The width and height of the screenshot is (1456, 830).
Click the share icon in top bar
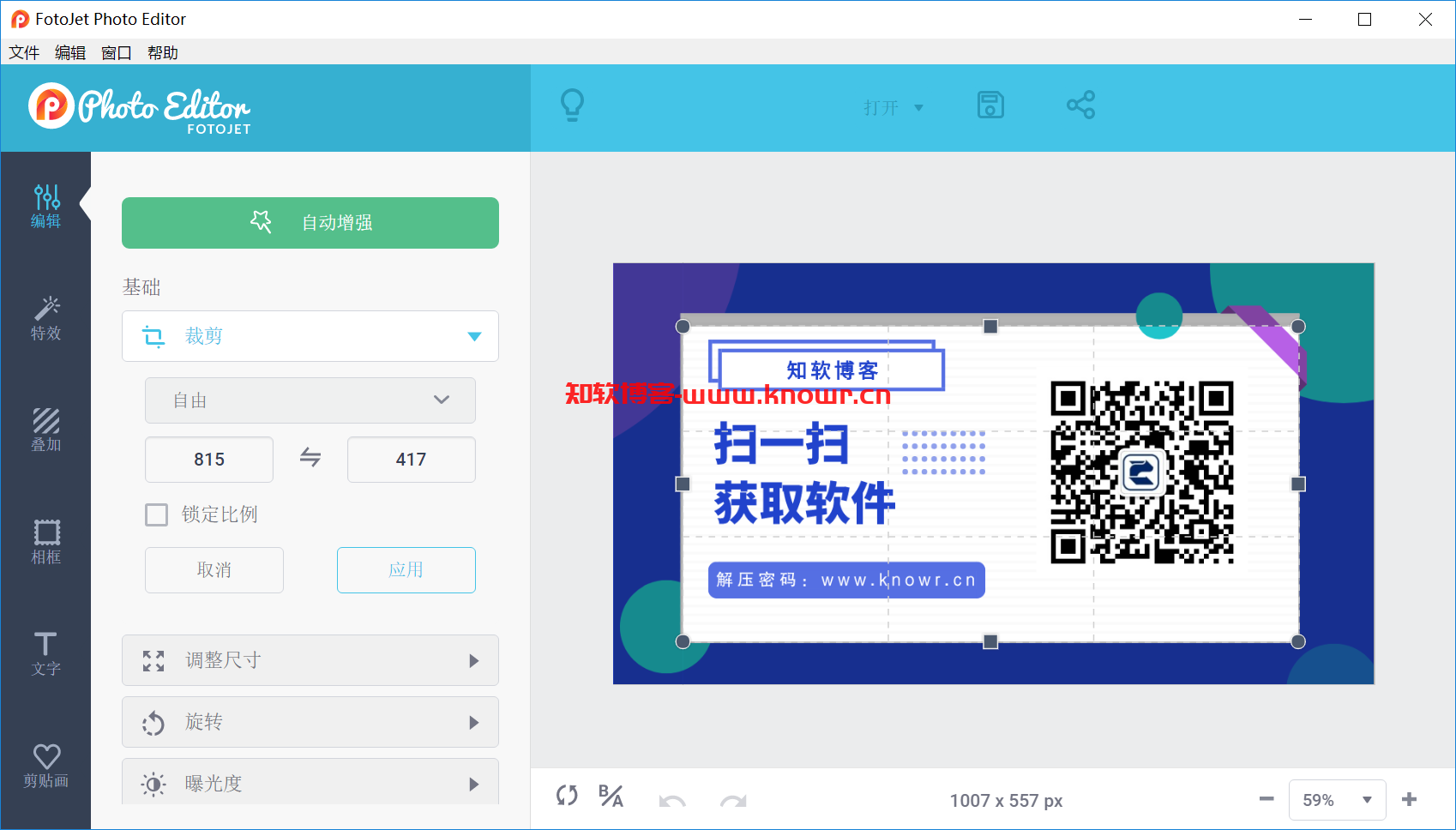coord(1080,105)
